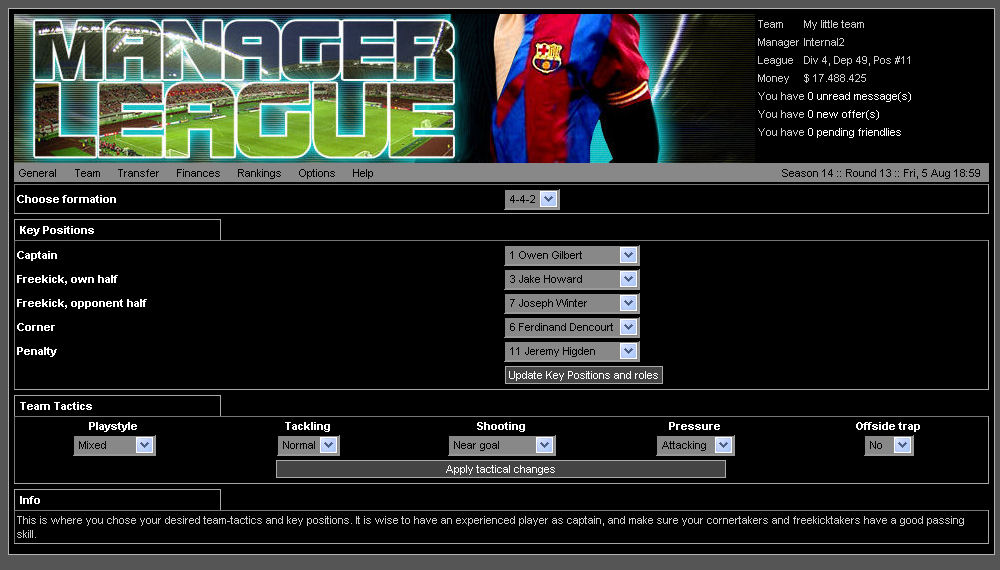The width and height of the screenshot is (1000, 570).
Task: Click the Captain label
Action: [x=37, y=255]
